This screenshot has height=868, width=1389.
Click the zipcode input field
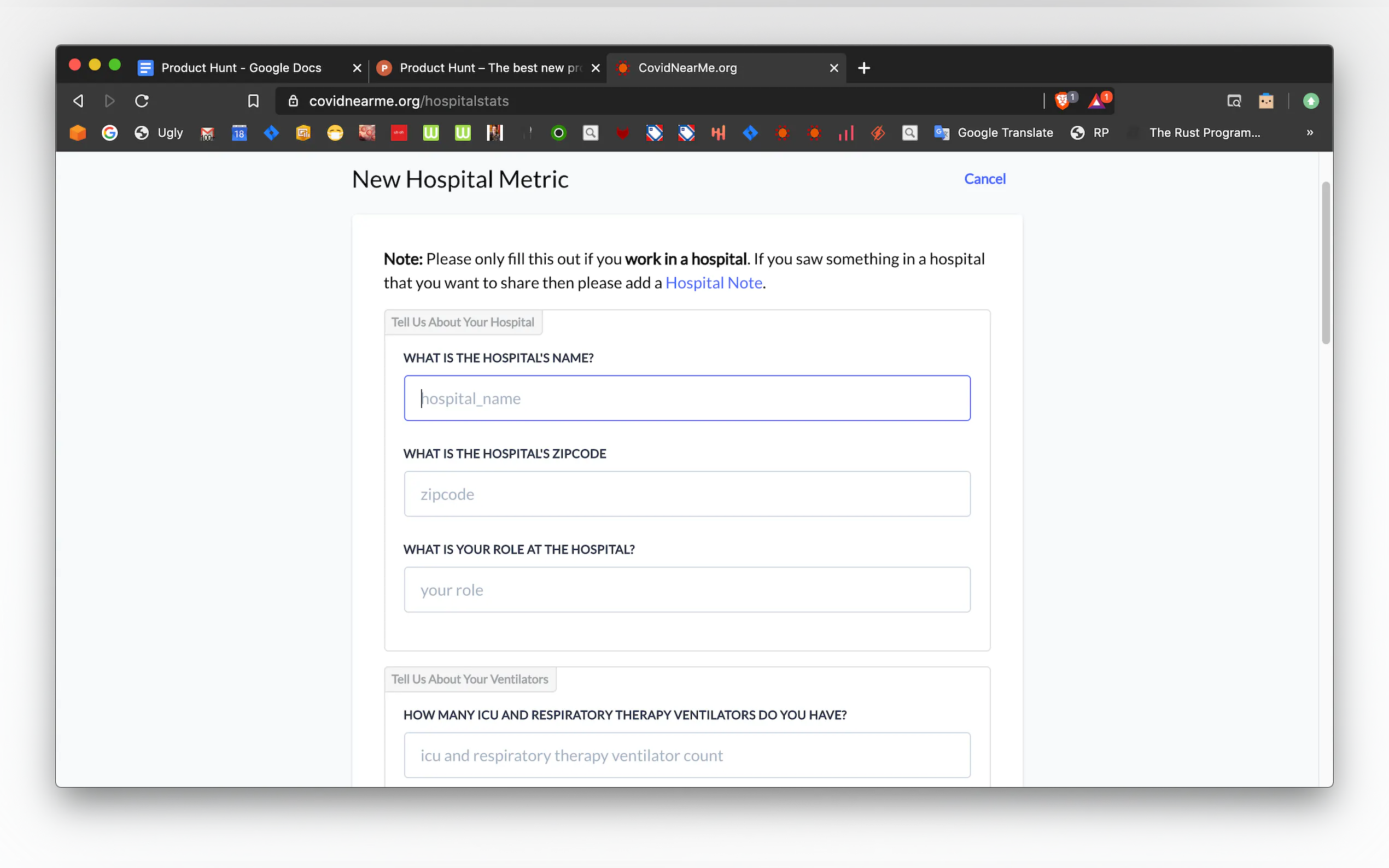click(687, 494)
